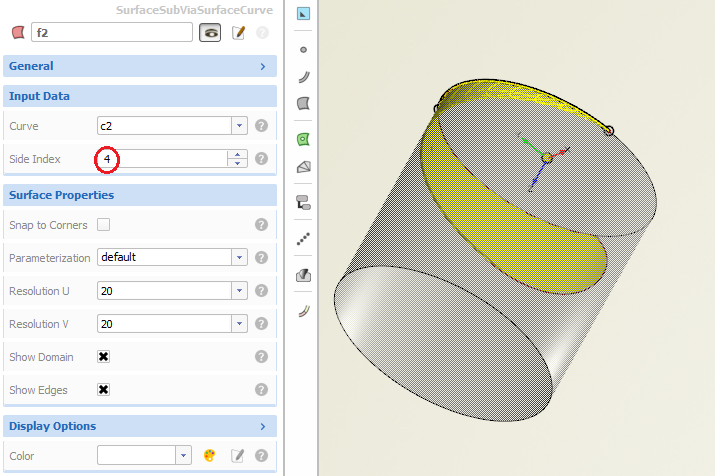Image resolution: width=715 pixels, height=476 pixels.
Task: Click the Snap to Corners label
Action: [48, 225]
